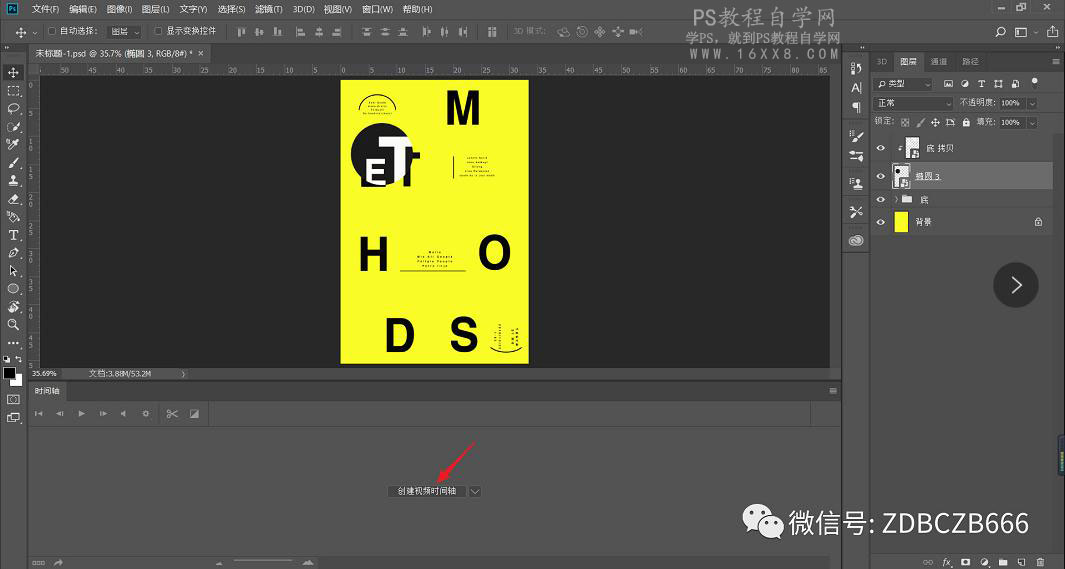The height and width of the screenshot is (569, 1065).
Task: Open the History panel icon
Action: (856, 68)
